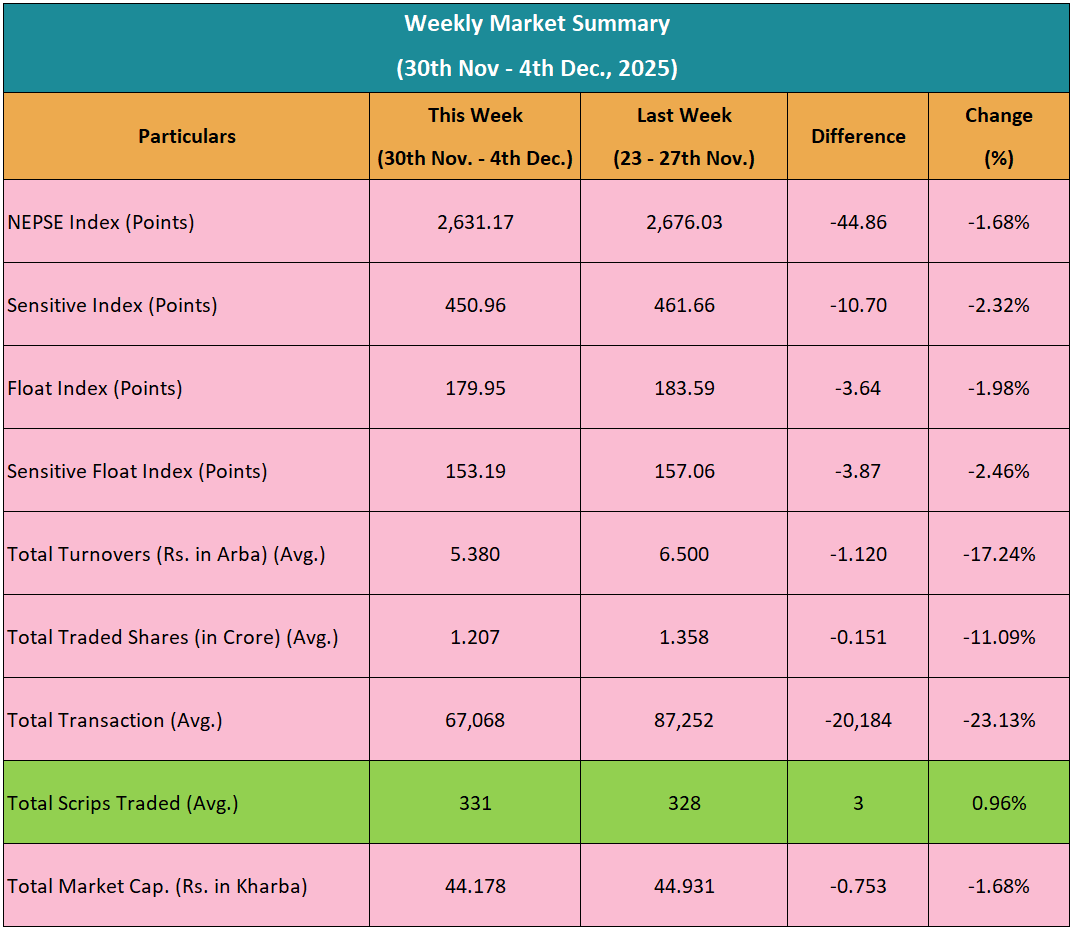Viewport: 1073px width, 930px height.
Task: Select the Total Market Cap value 44.178
Action: pos(475,886)
